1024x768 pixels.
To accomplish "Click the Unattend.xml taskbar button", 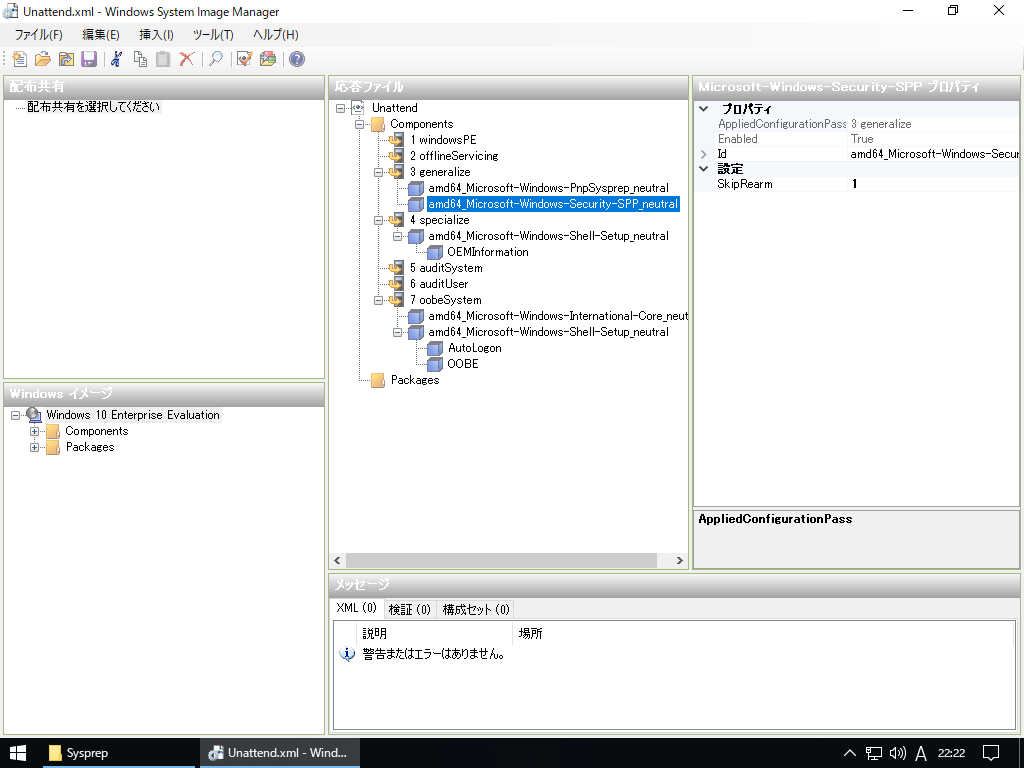I will [278, 753].
